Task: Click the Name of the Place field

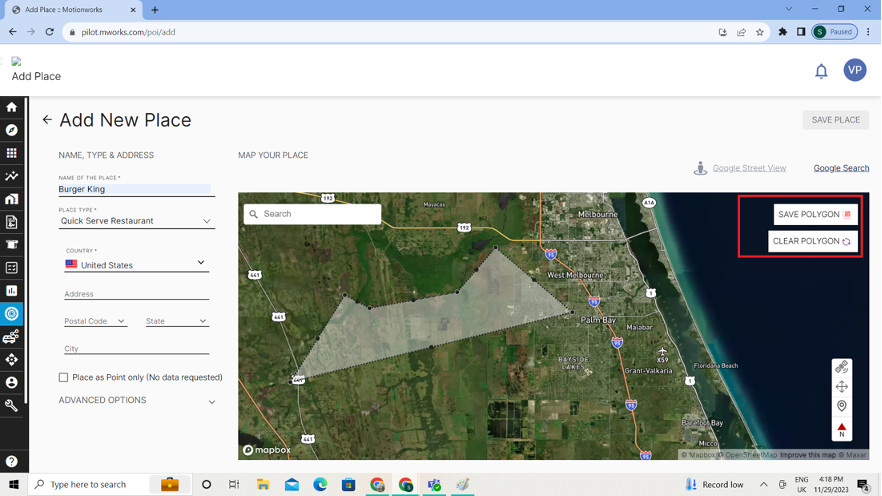Action: click(137, 190)
